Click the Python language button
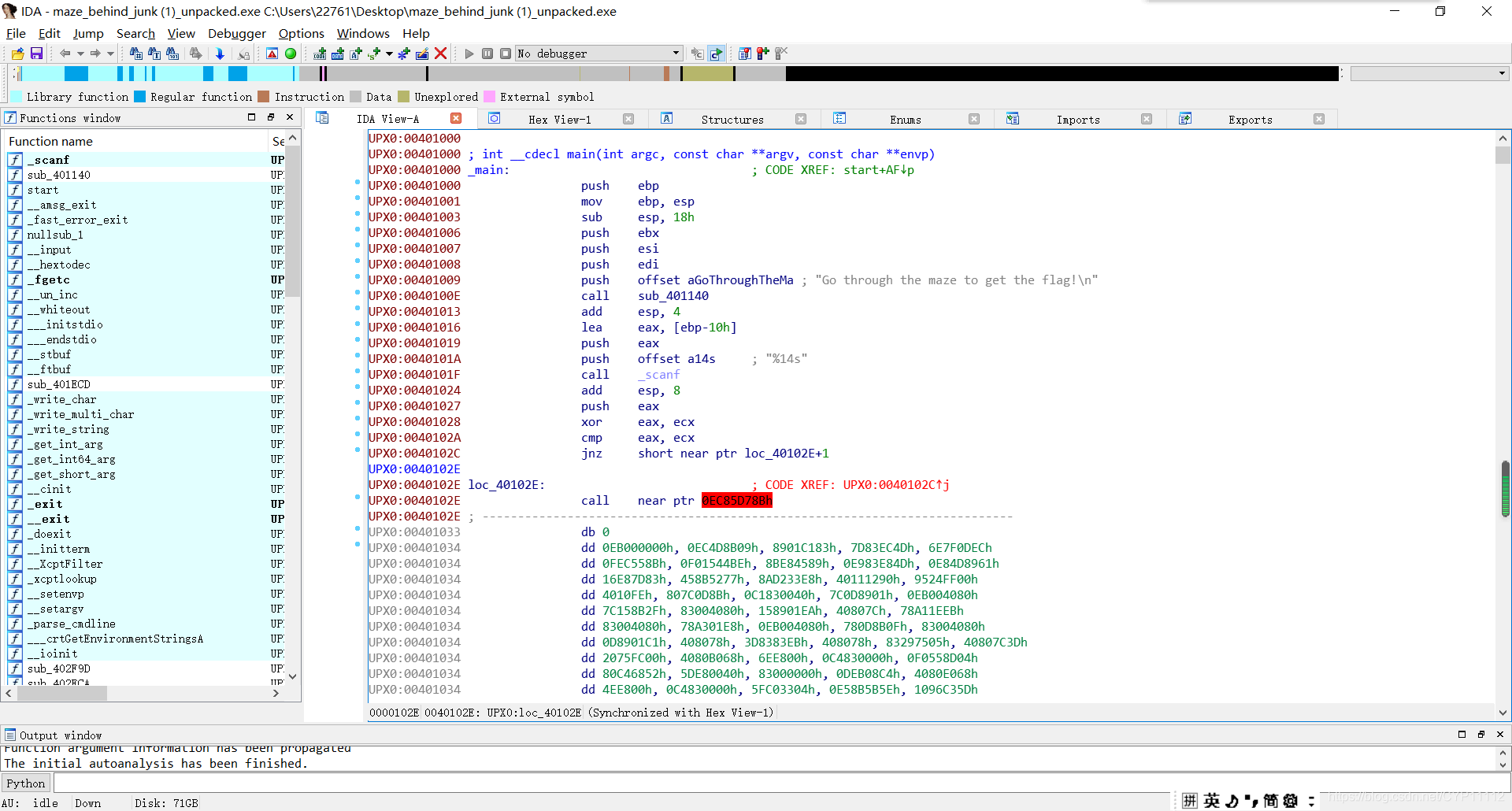 [26, 783]
